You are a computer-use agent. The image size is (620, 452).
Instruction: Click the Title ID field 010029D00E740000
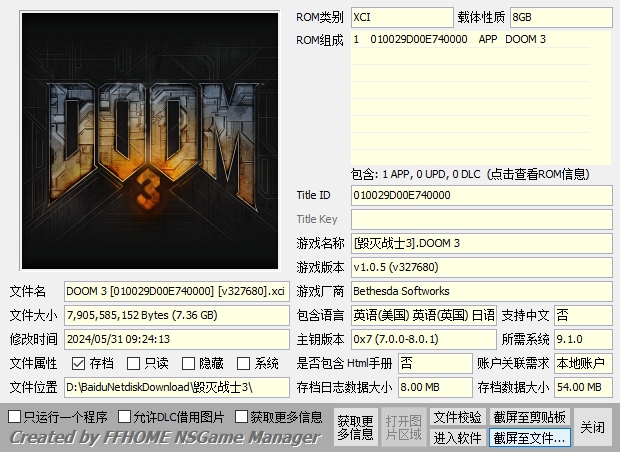(x=481, y=195)
